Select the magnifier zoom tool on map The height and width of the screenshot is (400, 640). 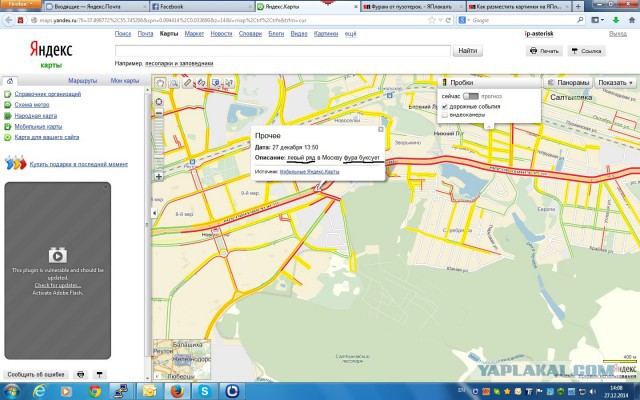pyautogui.click(x=174, y=83)
